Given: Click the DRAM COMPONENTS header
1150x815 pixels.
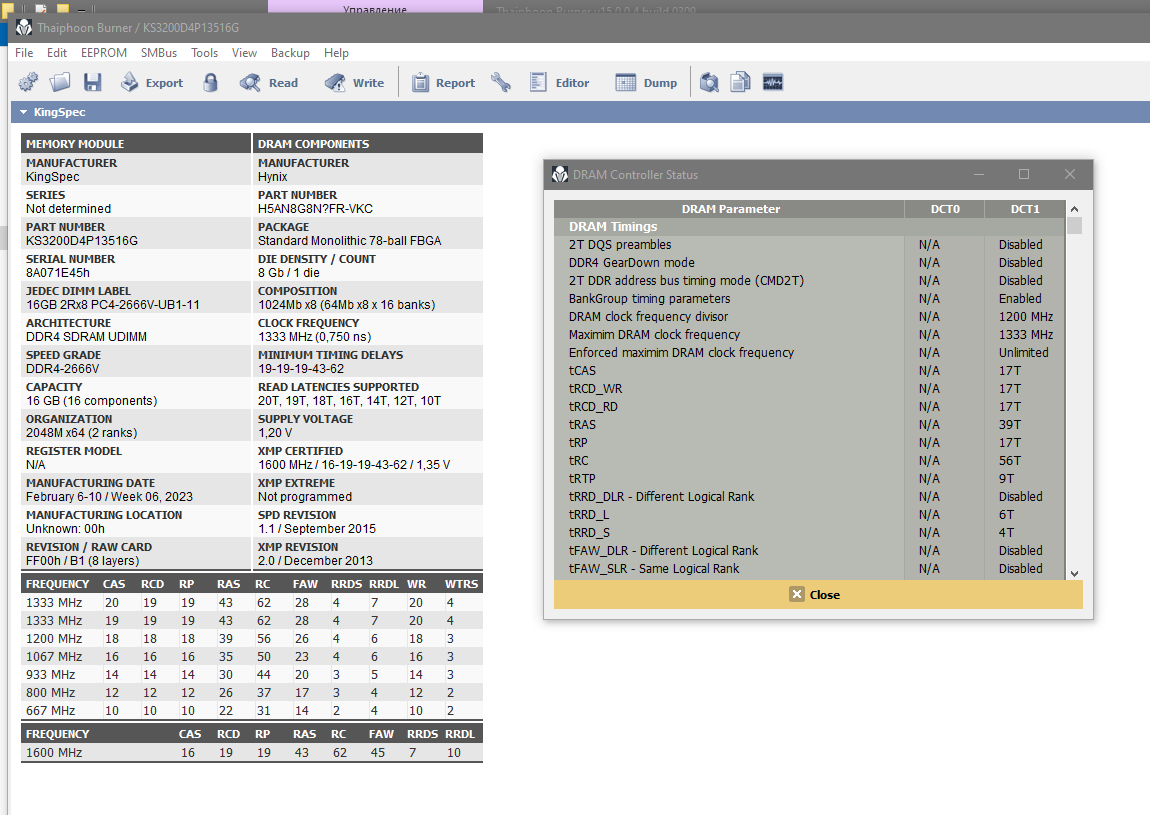Looking at the screenshot, I should (x=368, y=144).
